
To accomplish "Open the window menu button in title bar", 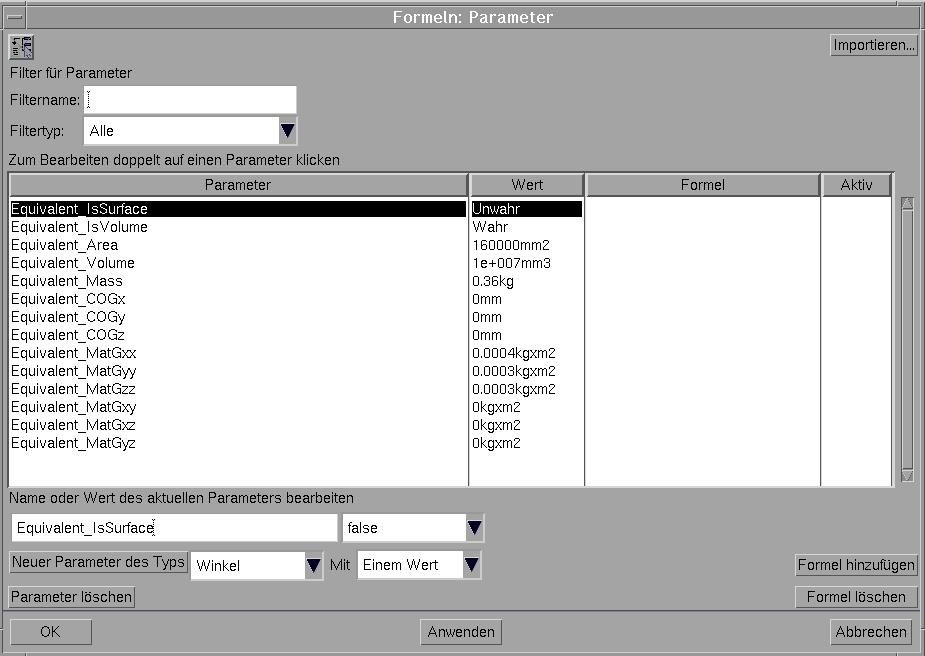I will [14, 17].
